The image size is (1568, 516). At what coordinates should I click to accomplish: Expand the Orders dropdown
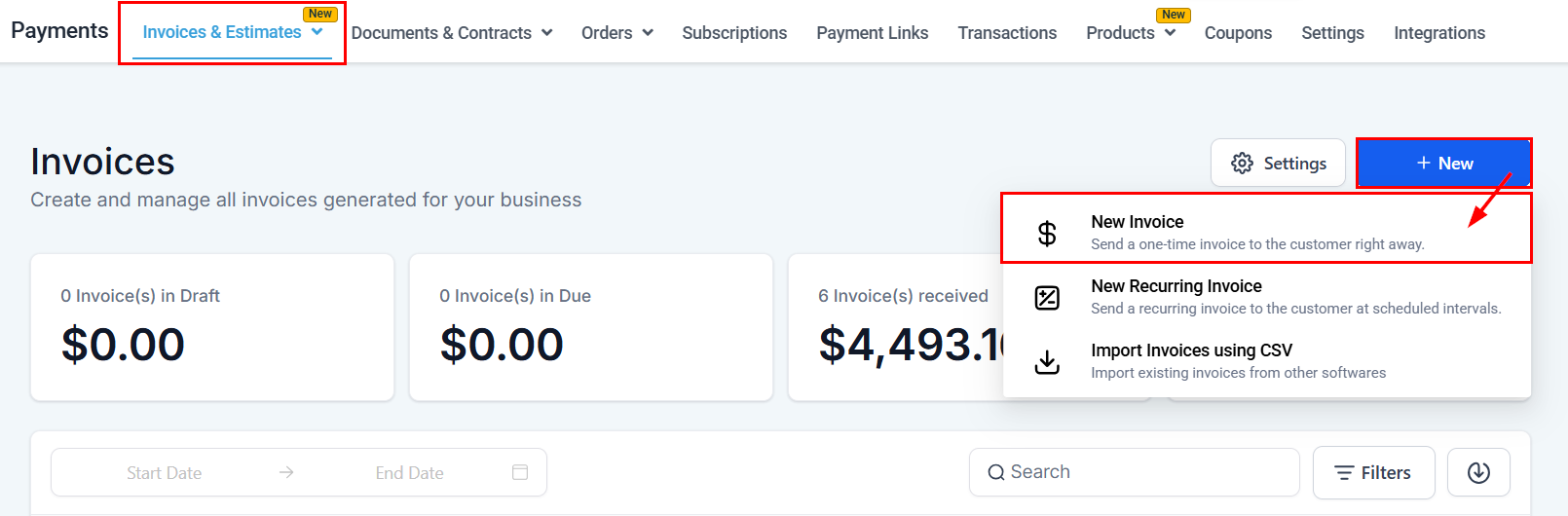[648, 33]
